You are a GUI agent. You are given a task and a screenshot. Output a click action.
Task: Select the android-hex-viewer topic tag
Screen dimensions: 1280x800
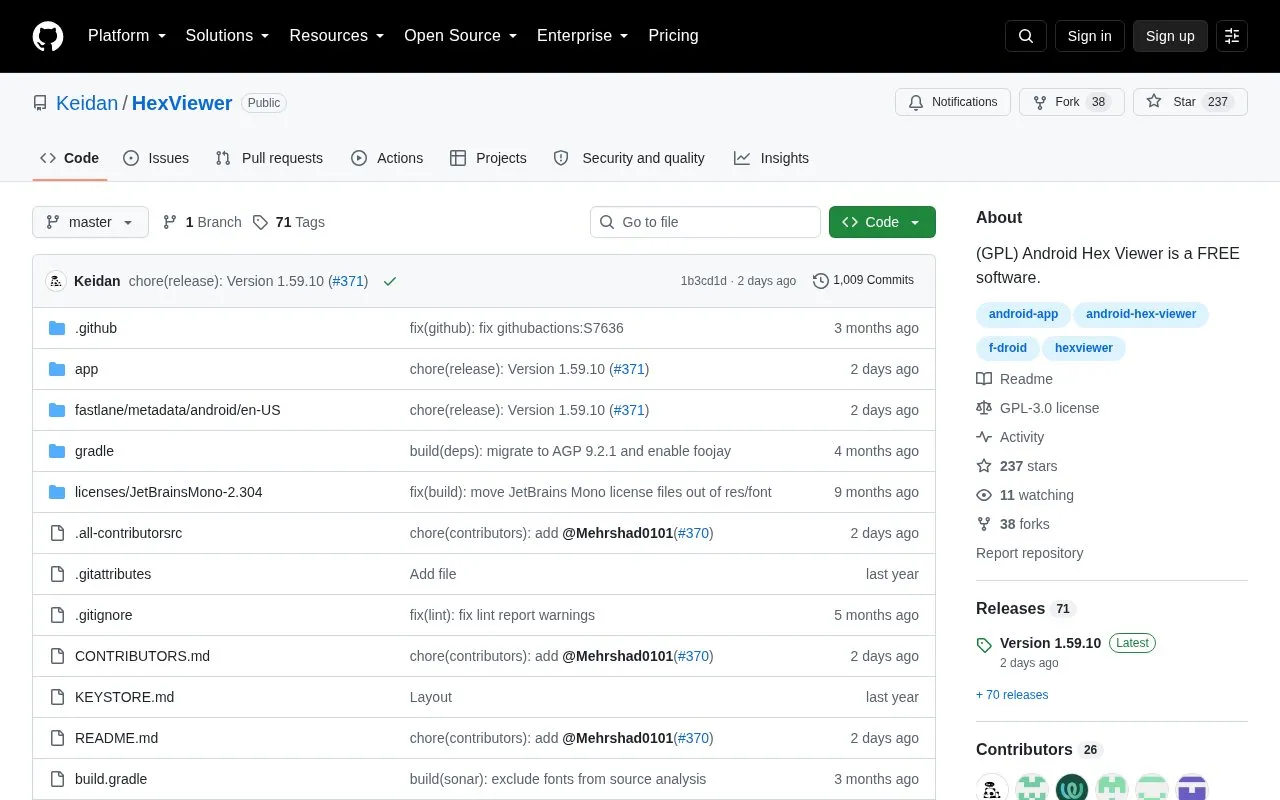tap(1141, 314)
